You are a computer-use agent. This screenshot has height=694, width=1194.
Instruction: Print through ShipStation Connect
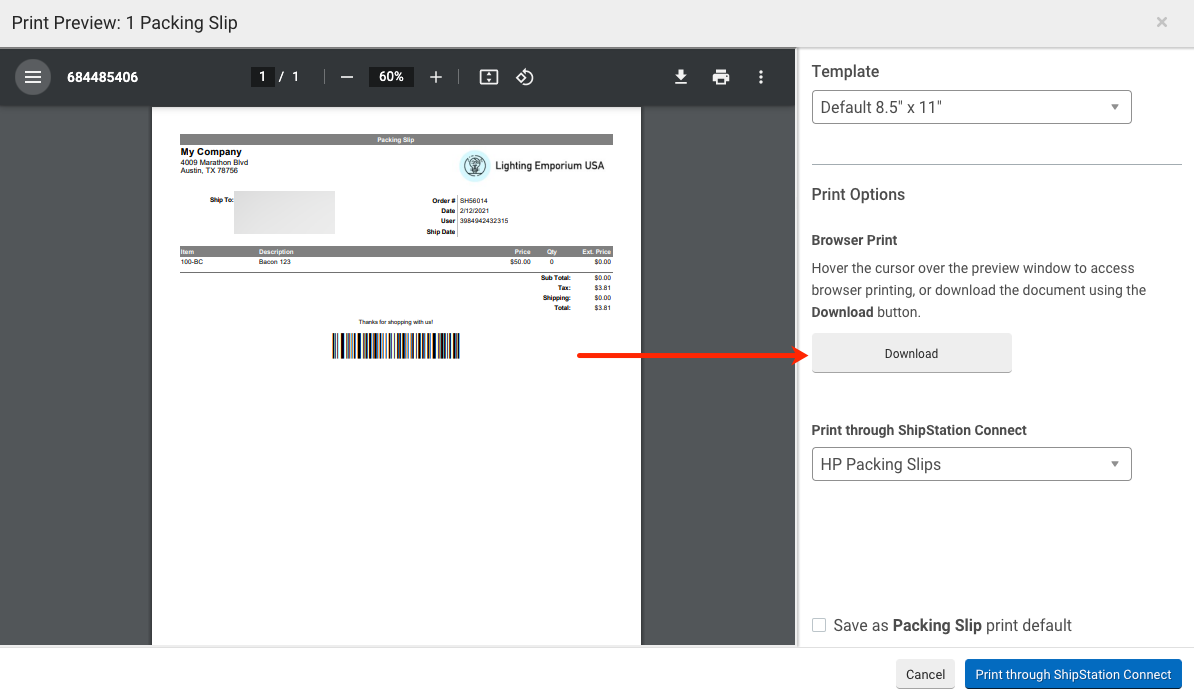(1073, 674)
